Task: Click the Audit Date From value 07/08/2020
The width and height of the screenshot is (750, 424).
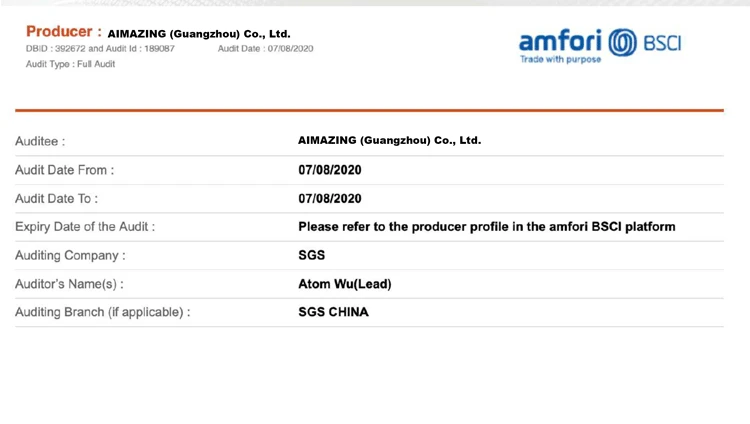Action: tap(329, 170)
